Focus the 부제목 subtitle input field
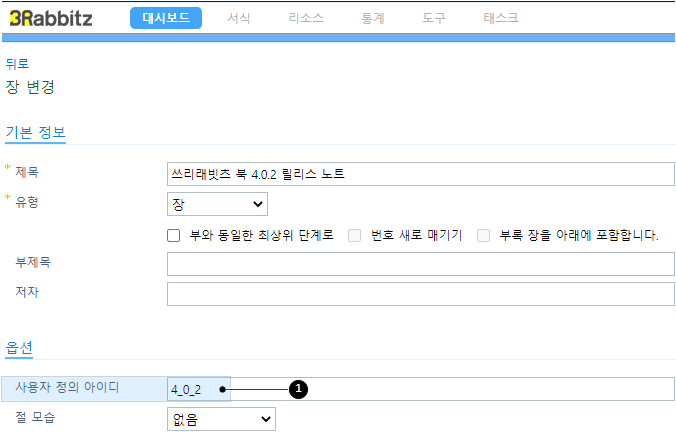 421,264
